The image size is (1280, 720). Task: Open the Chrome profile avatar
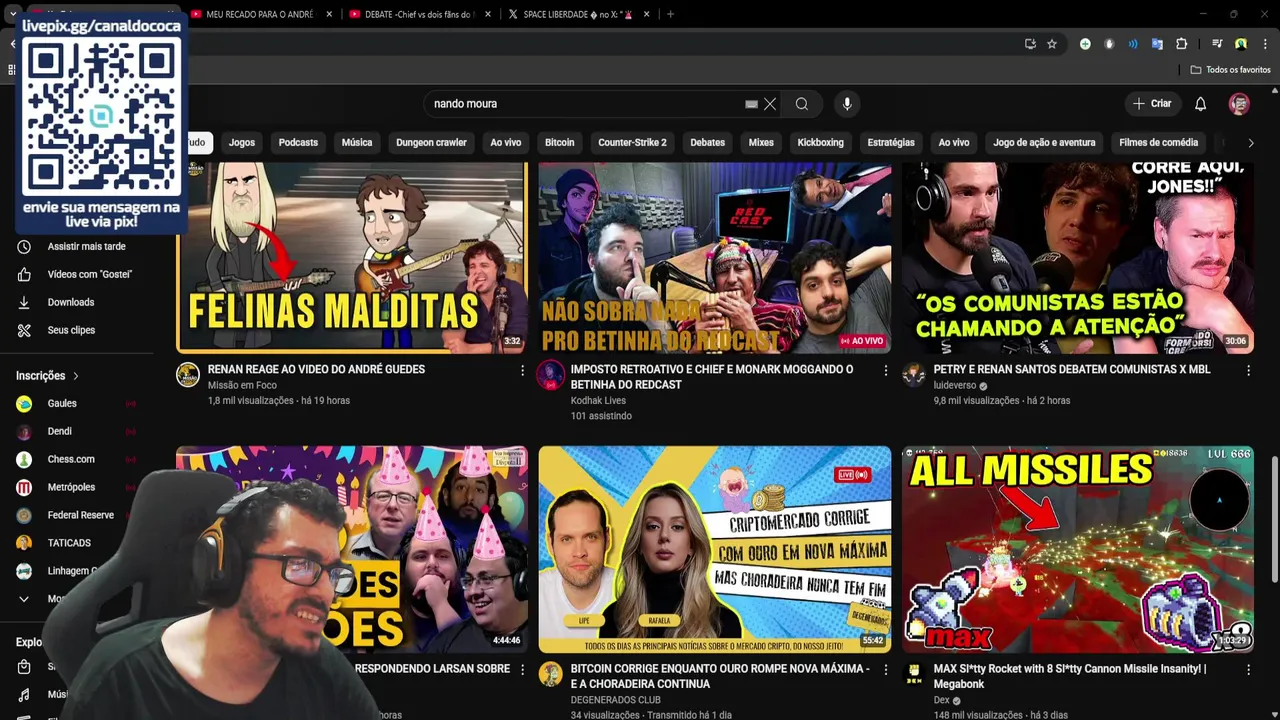point(1241,44)
